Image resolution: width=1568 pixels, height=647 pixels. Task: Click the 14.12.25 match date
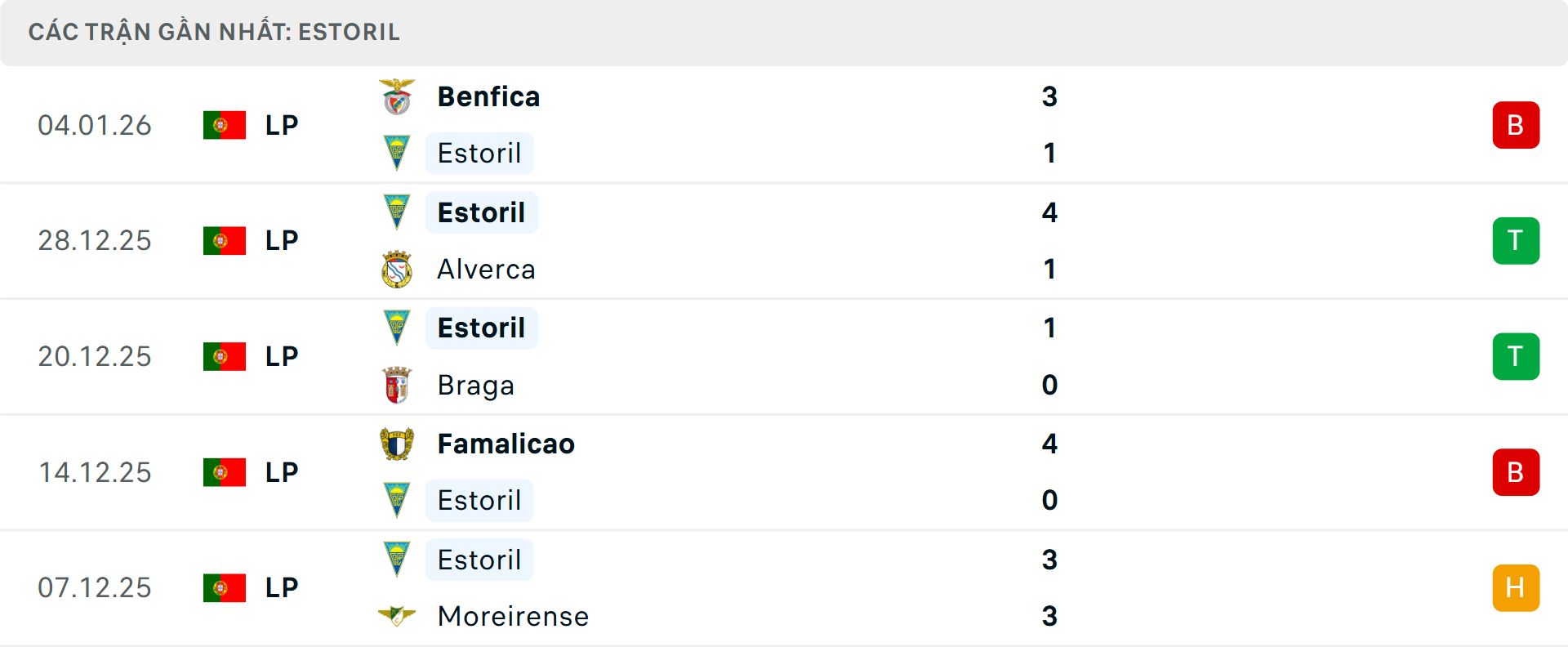(95, 472)
